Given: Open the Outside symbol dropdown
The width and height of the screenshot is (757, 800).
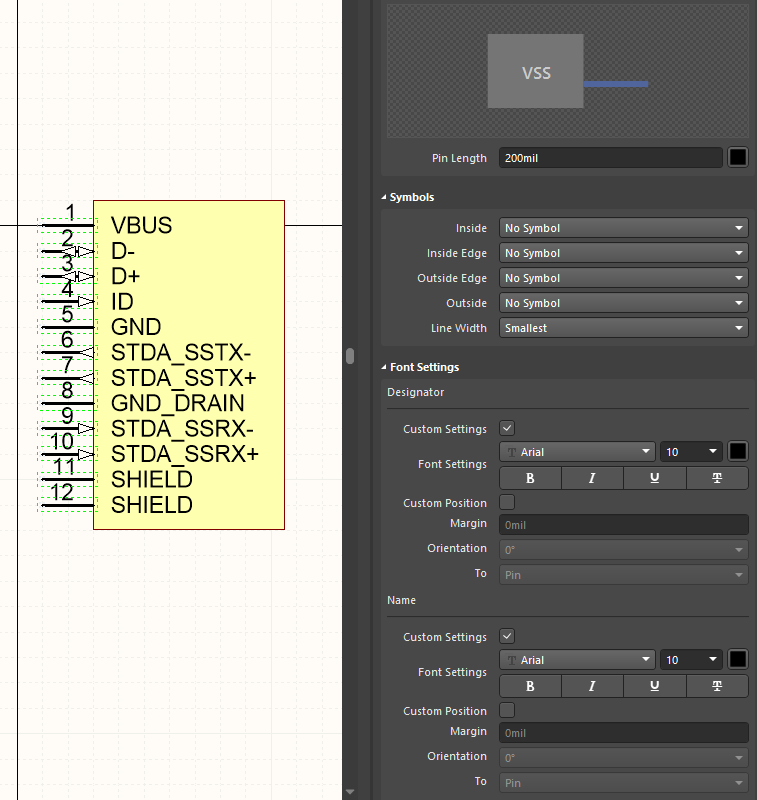Looking at the screenshot, I should (x=623, y=303).
